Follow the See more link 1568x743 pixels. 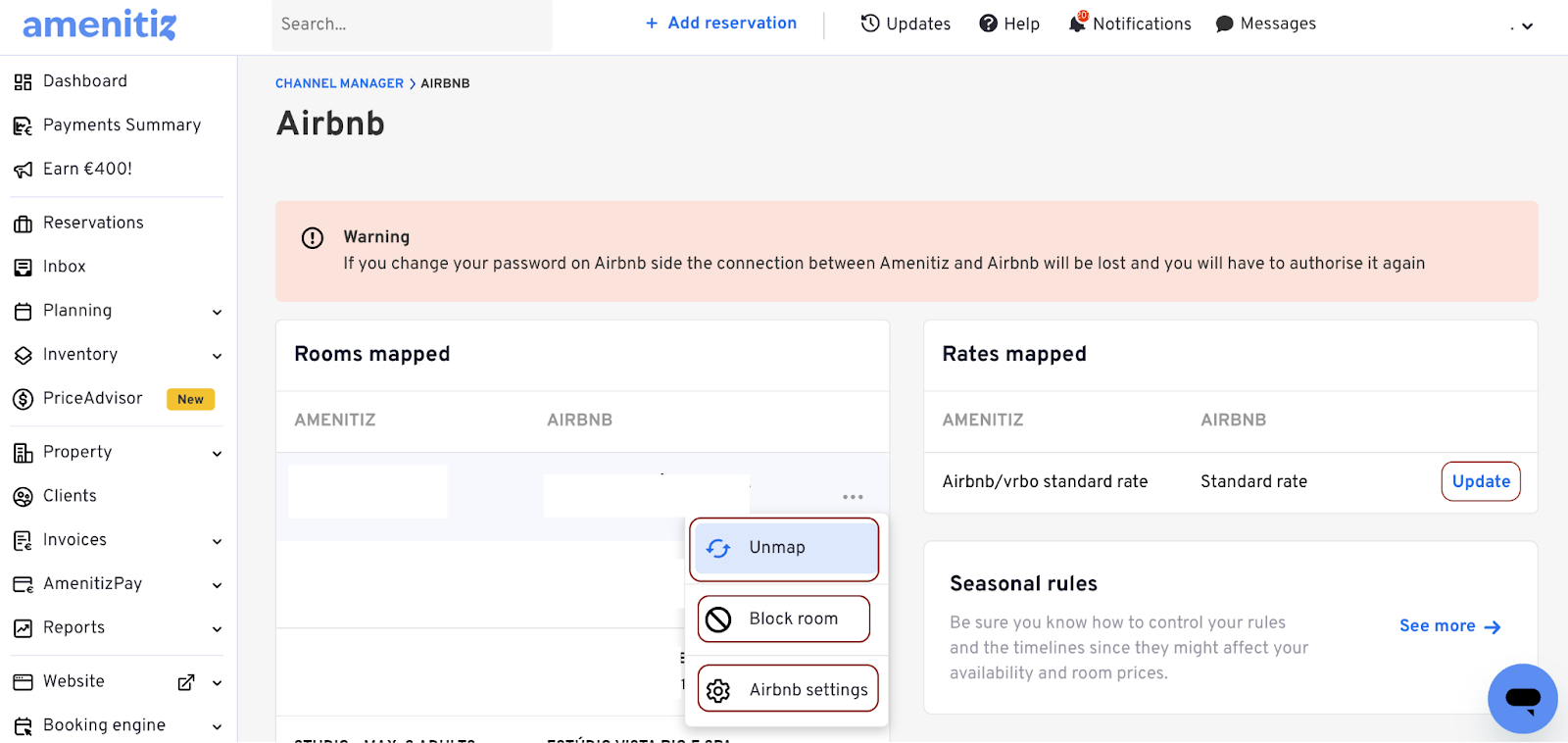click(x=1450, y=626)
